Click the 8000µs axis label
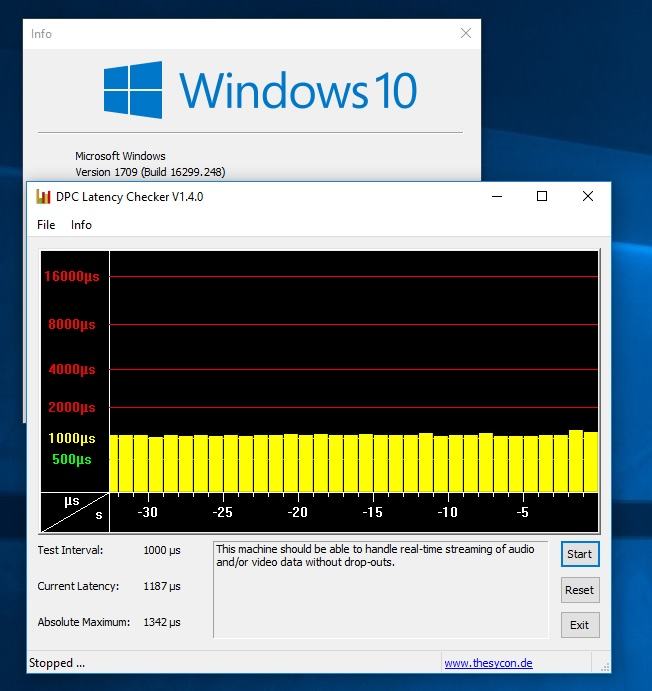This screenshot has width=652, height=691. [72, 324]
